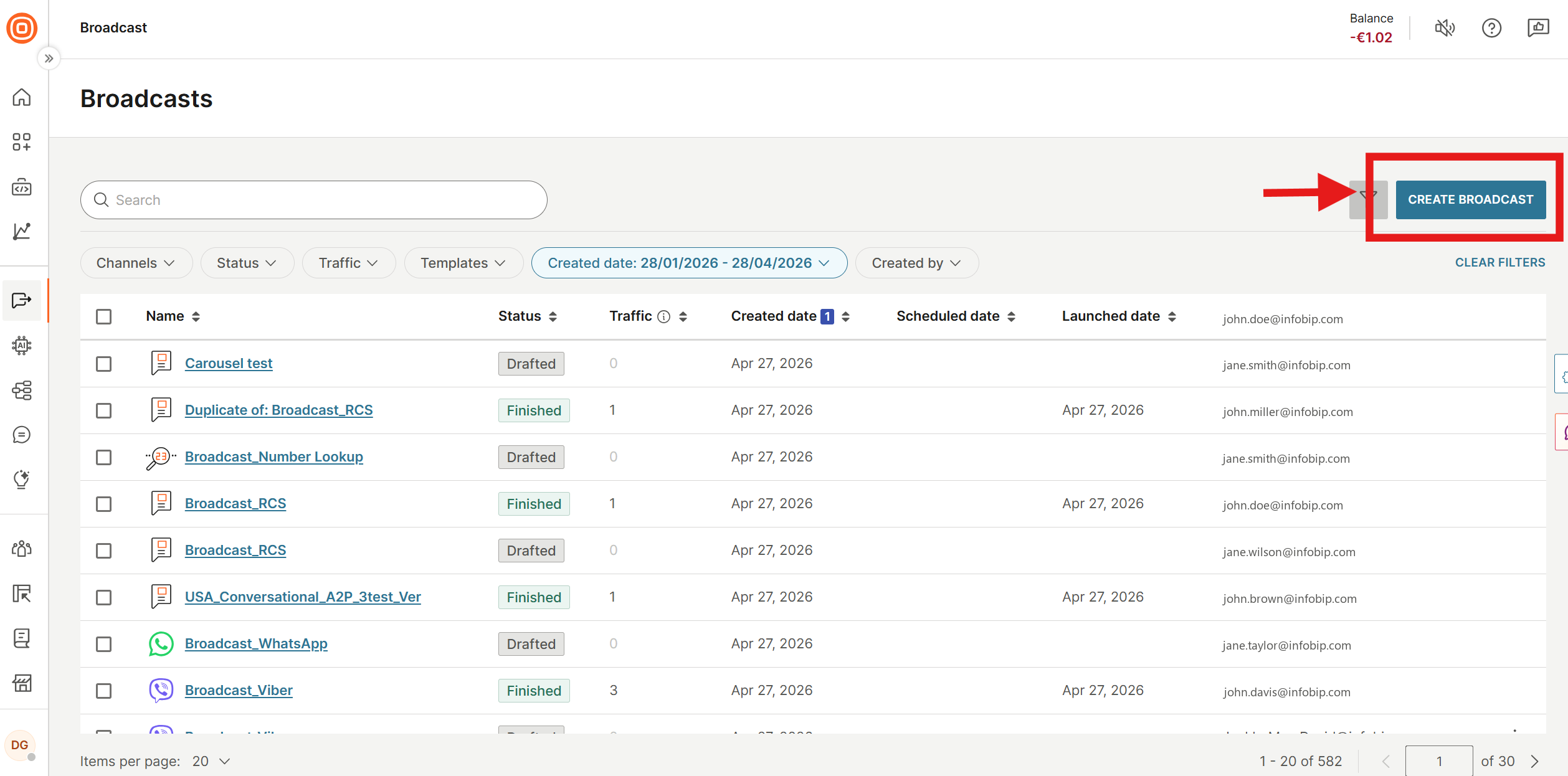Expand the Templates filter dropdown
Viewport: 1568px width, 776px height.
[463, 263]
